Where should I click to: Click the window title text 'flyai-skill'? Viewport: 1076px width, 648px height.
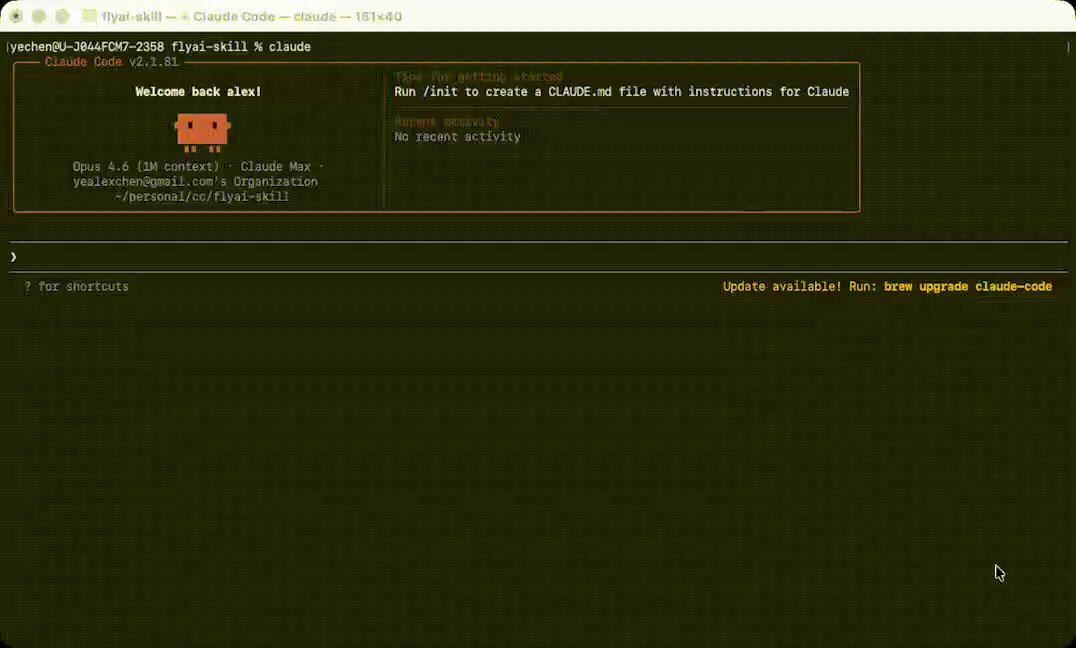pyautogui.click(x=132, y=17)
